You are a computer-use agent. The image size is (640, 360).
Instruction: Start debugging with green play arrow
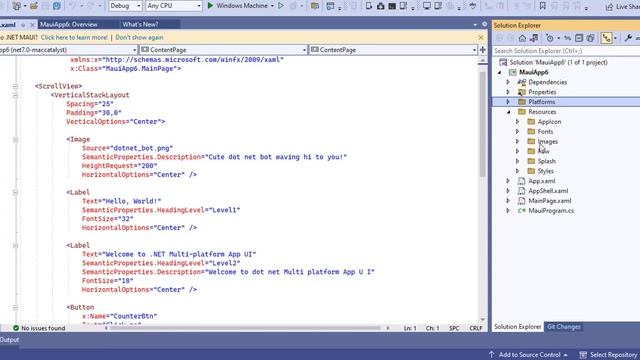click(210, 6)
